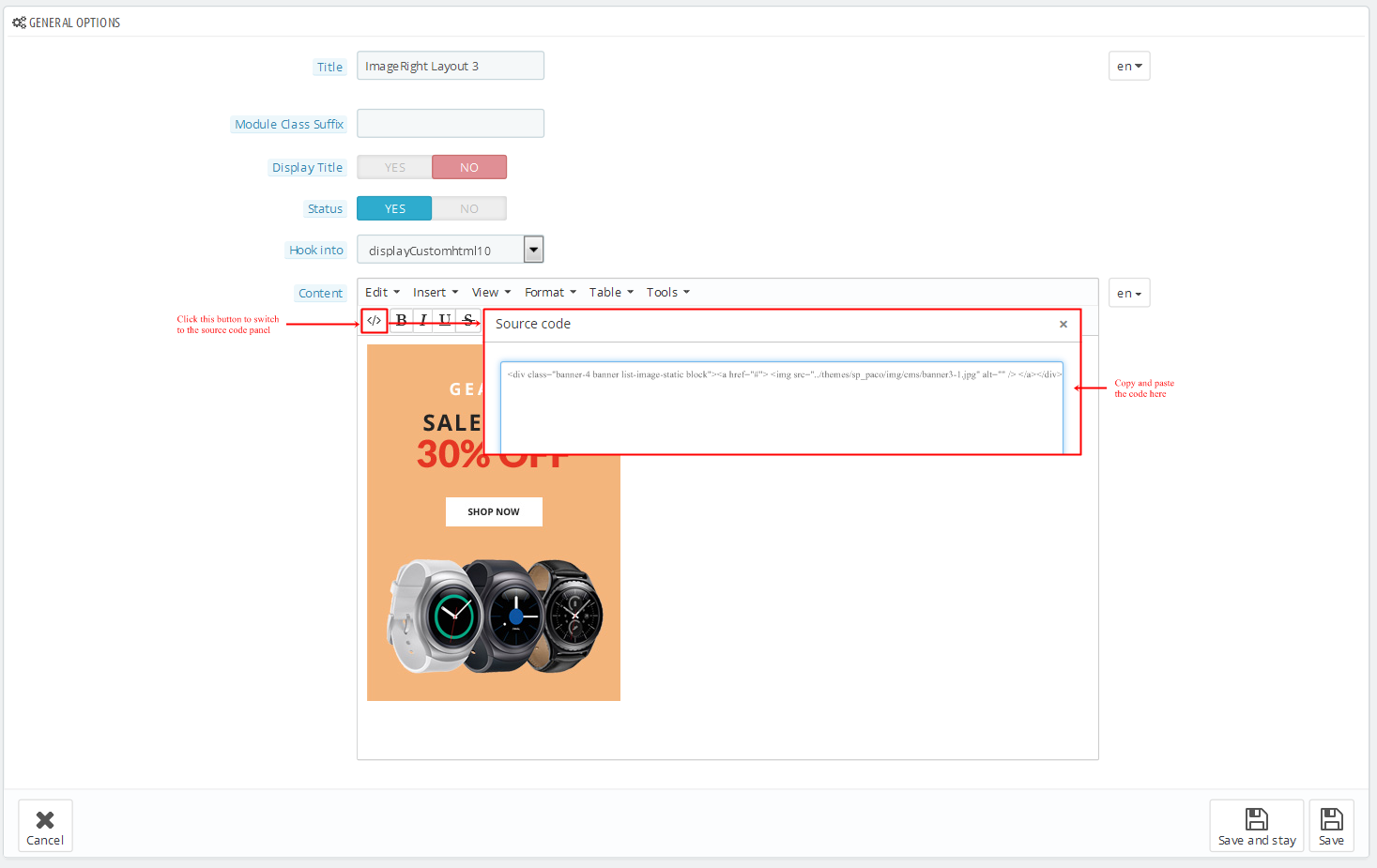The height and width of the screenshot is (868, 1377).
Task: Click the Display Title label
Action: click(x=307, y=167)
